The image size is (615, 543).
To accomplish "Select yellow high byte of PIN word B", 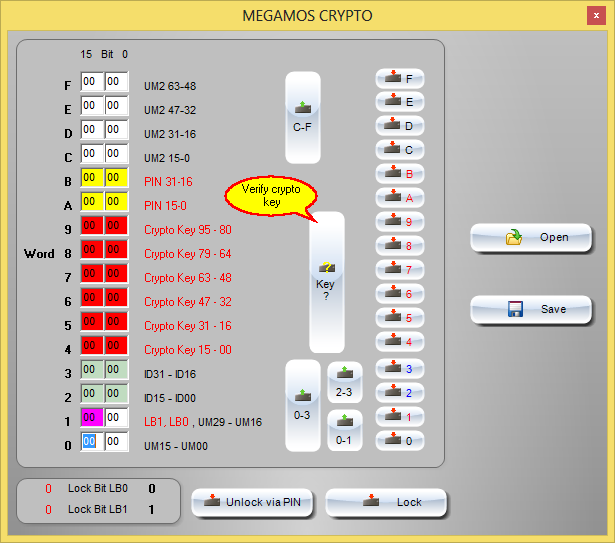I will [92, 177].
